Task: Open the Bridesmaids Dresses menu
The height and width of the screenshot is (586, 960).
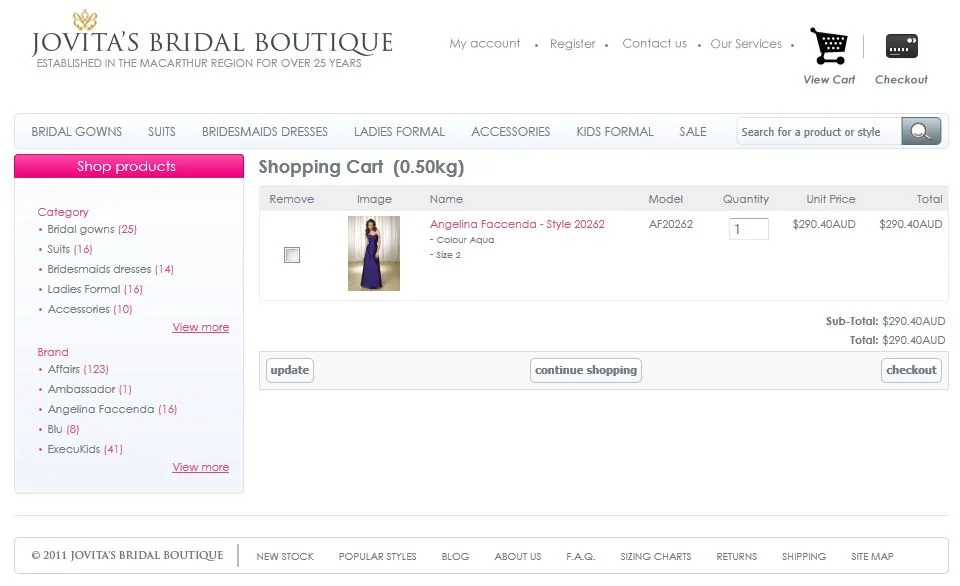Action: click(x=264, y=132)
